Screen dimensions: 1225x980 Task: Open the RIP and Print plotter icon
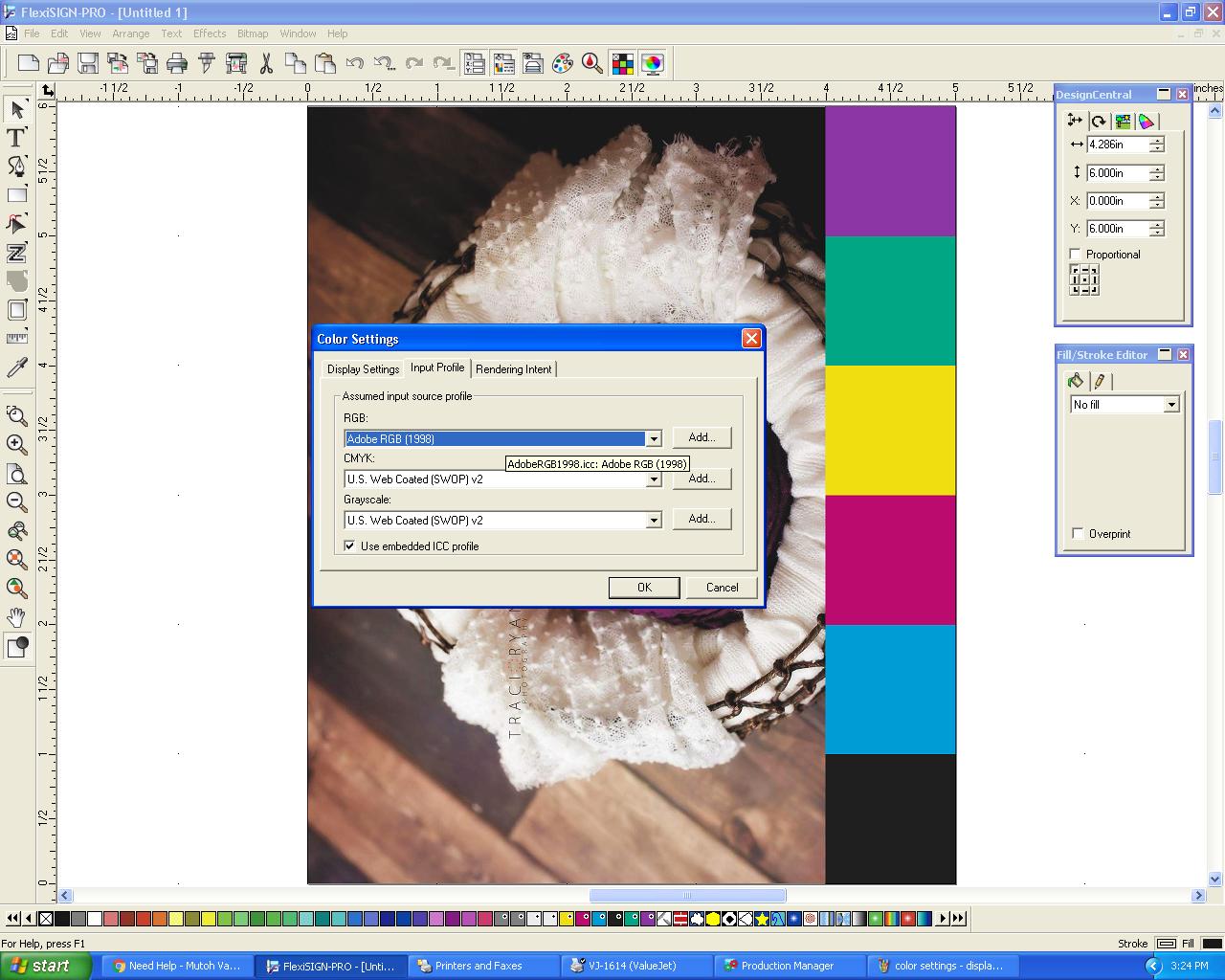[236, 63]
